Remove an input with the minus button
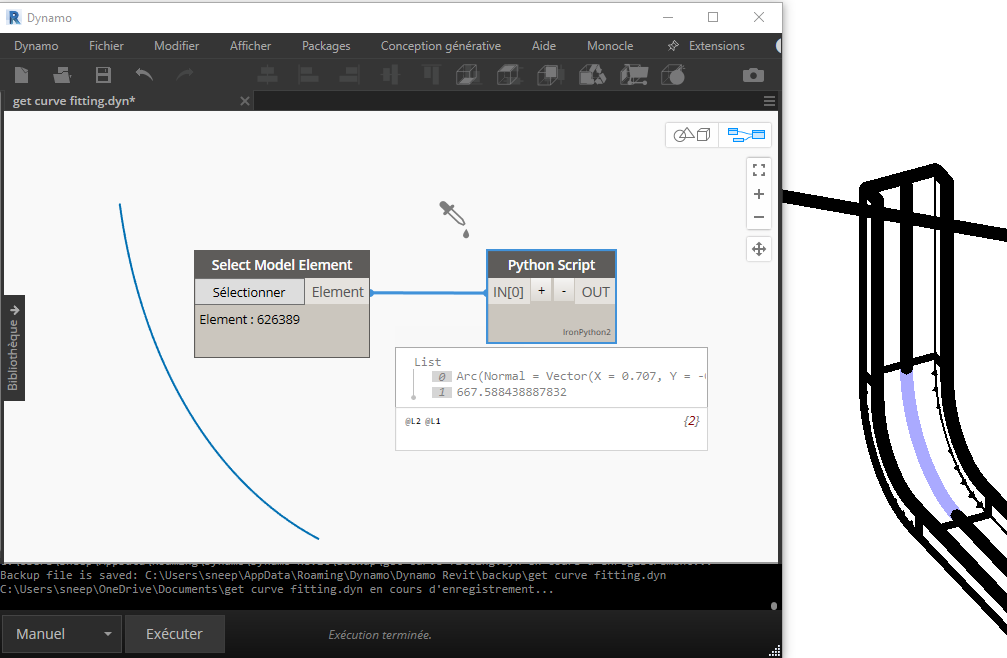Screen dimensions: 1007x658 click(x=564, y=291)
